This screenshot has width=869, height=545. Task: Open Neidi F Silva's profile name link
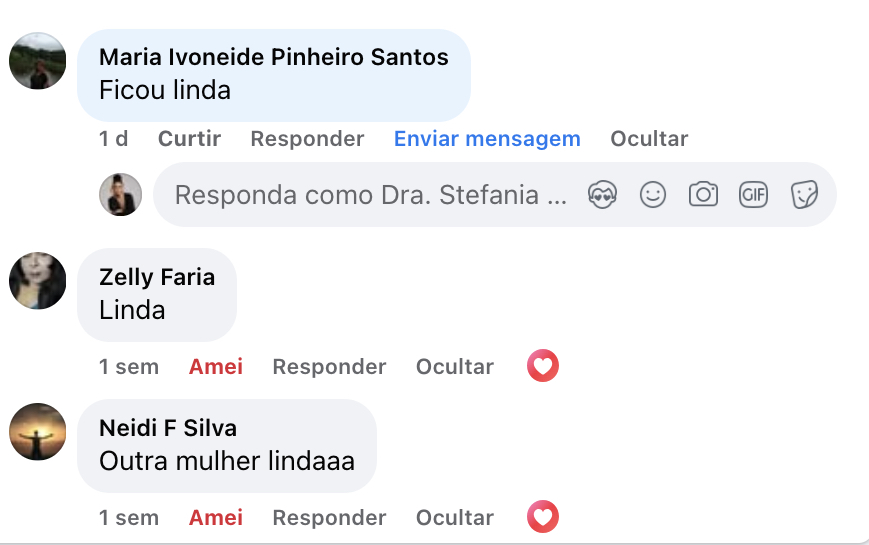coord(168,428)
